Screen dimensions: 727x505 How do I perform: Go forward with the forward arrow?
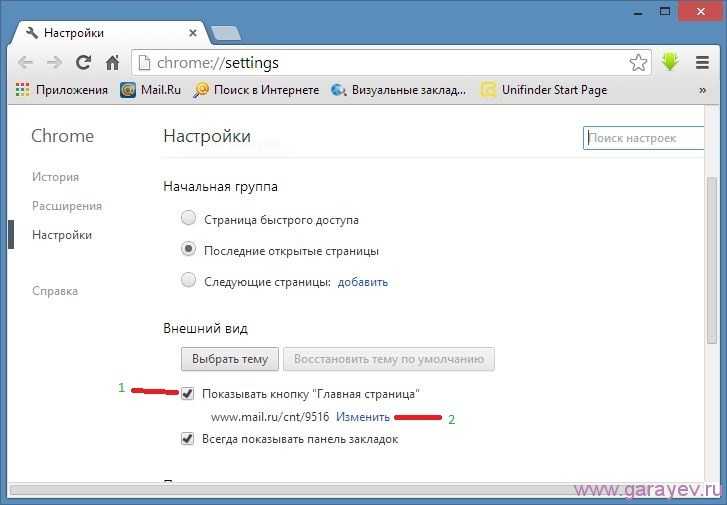(x=55, y=62)
